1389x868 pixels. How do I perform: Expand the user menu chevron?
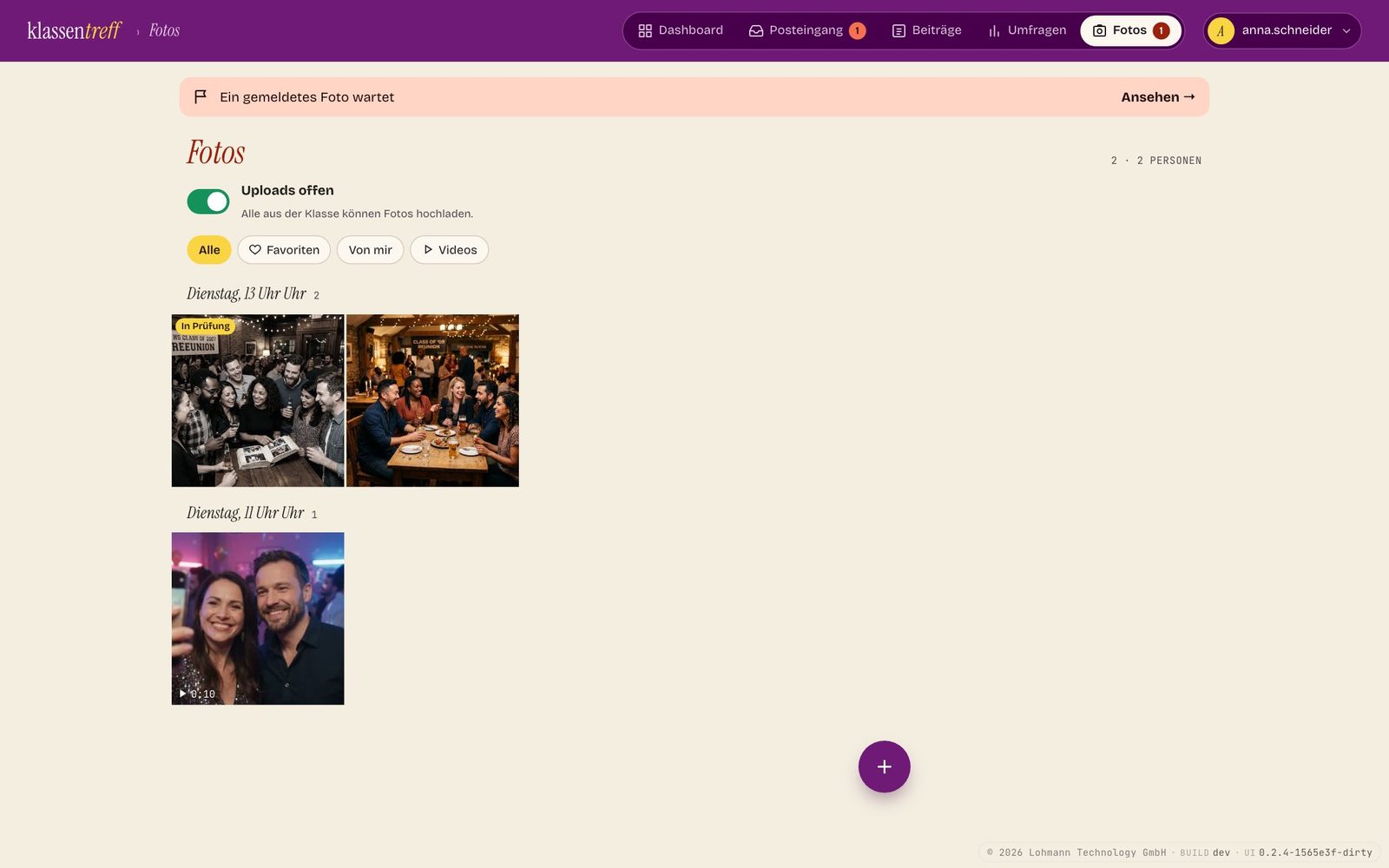tap(1346, 31)
